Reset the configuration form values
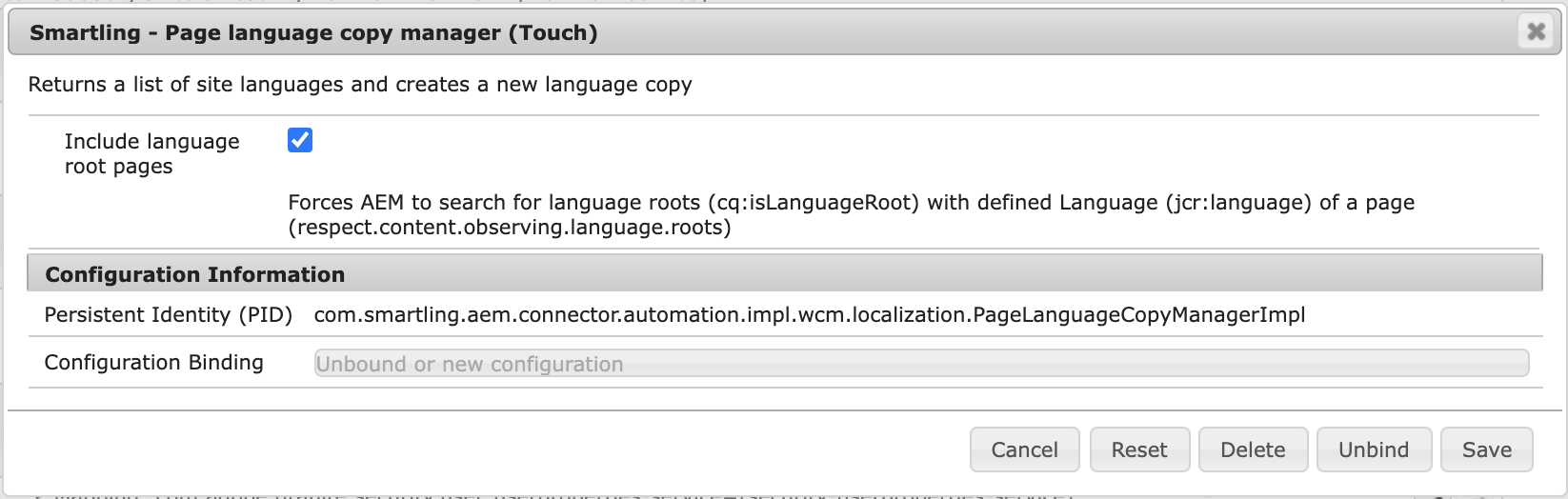Viewport: 1568px width, 499px height. click(x=1138, y=449)
